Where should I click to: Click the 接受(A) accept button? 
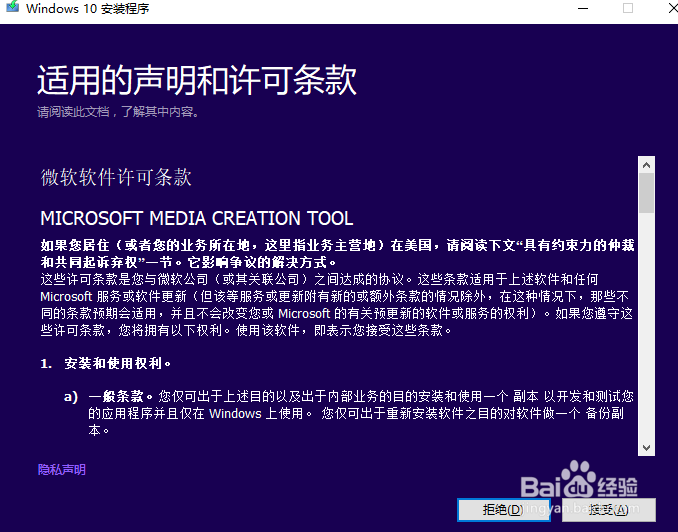(609, 510)
